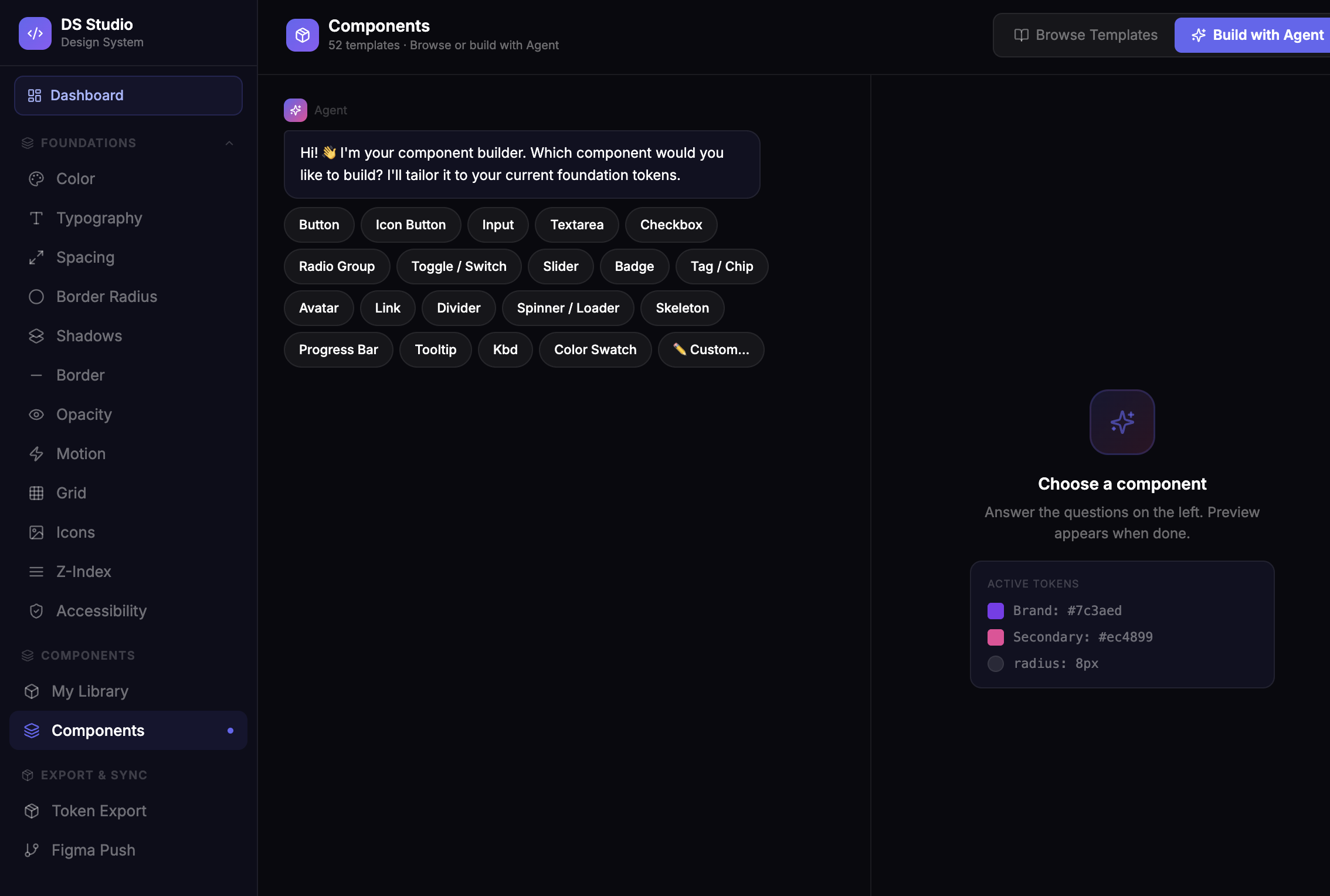Open the Dashboard menu item

pos(128,96)
